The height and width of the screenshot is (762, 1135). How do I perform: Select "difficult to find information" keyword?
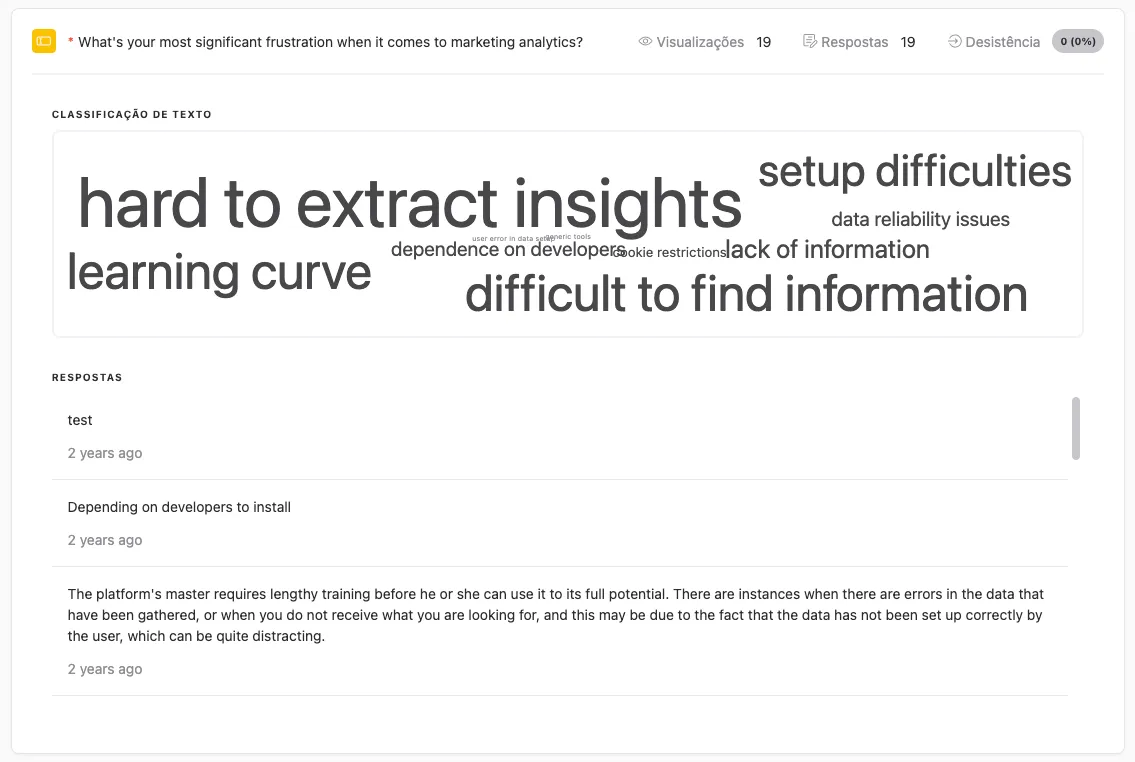pos(746,294)
